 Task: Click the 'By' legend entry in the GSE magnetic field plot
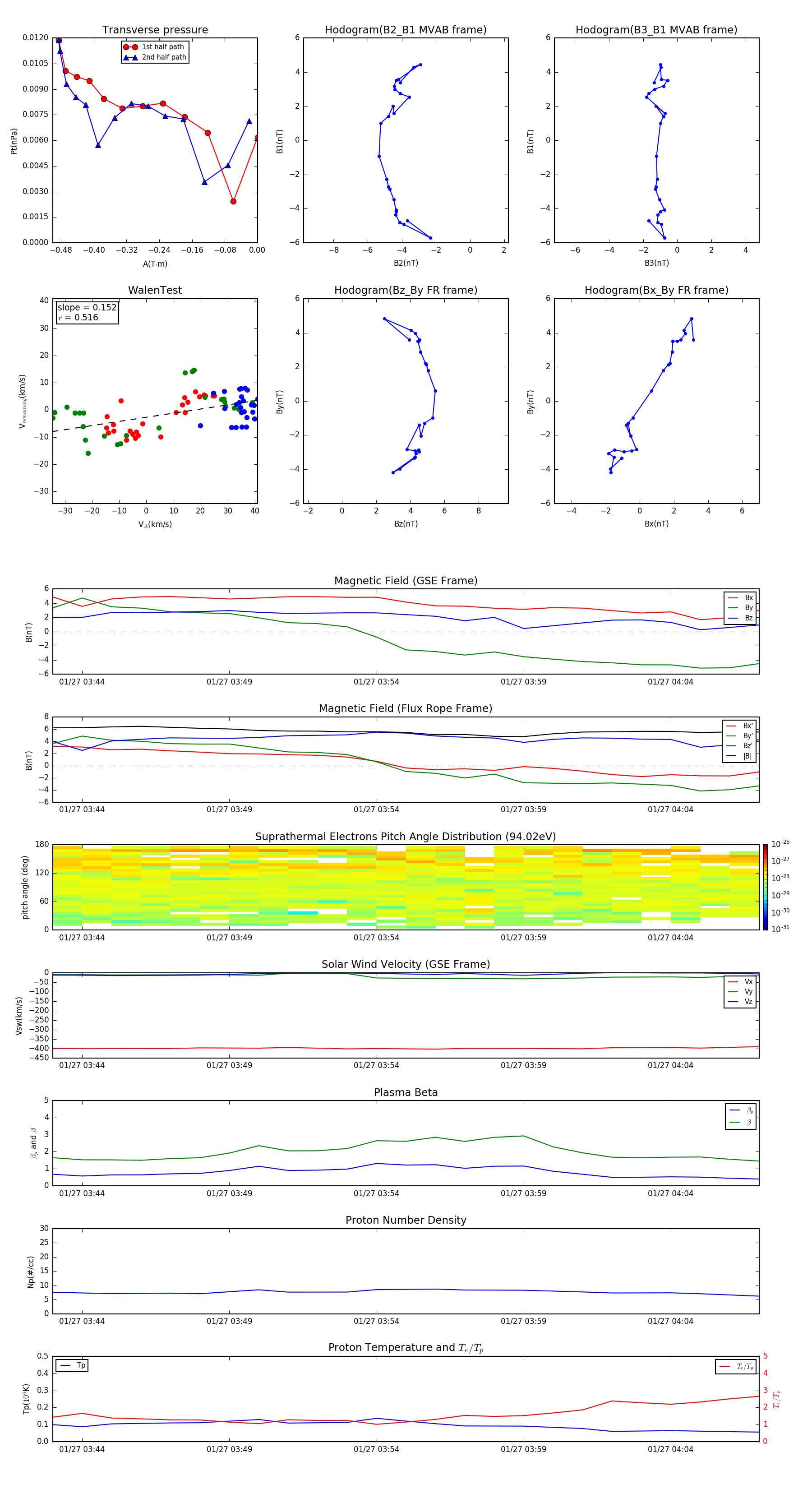(x=741, y=607)
